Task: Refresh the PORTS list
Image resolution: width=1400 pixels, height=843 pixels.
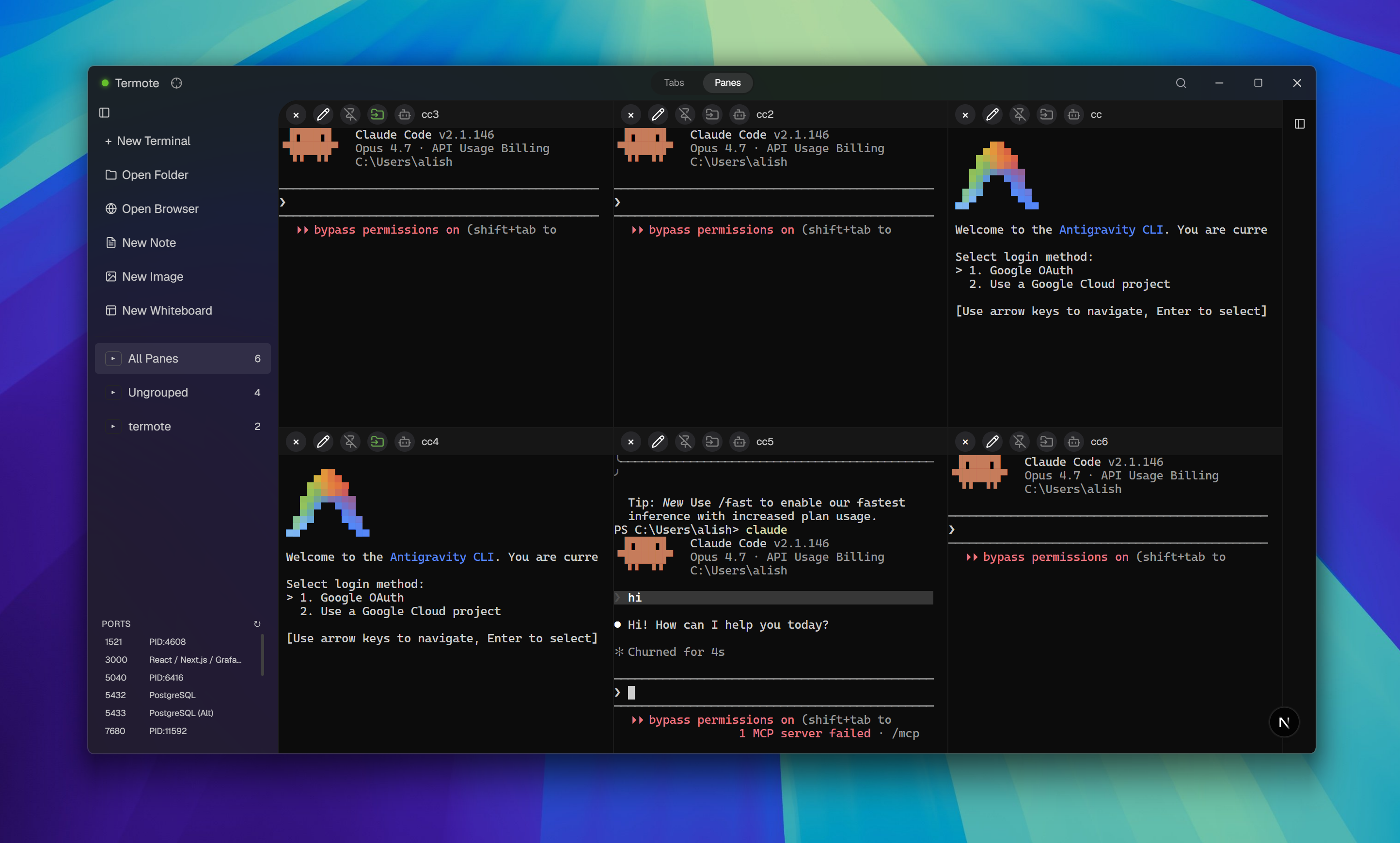Action: [x=257, y=624]
